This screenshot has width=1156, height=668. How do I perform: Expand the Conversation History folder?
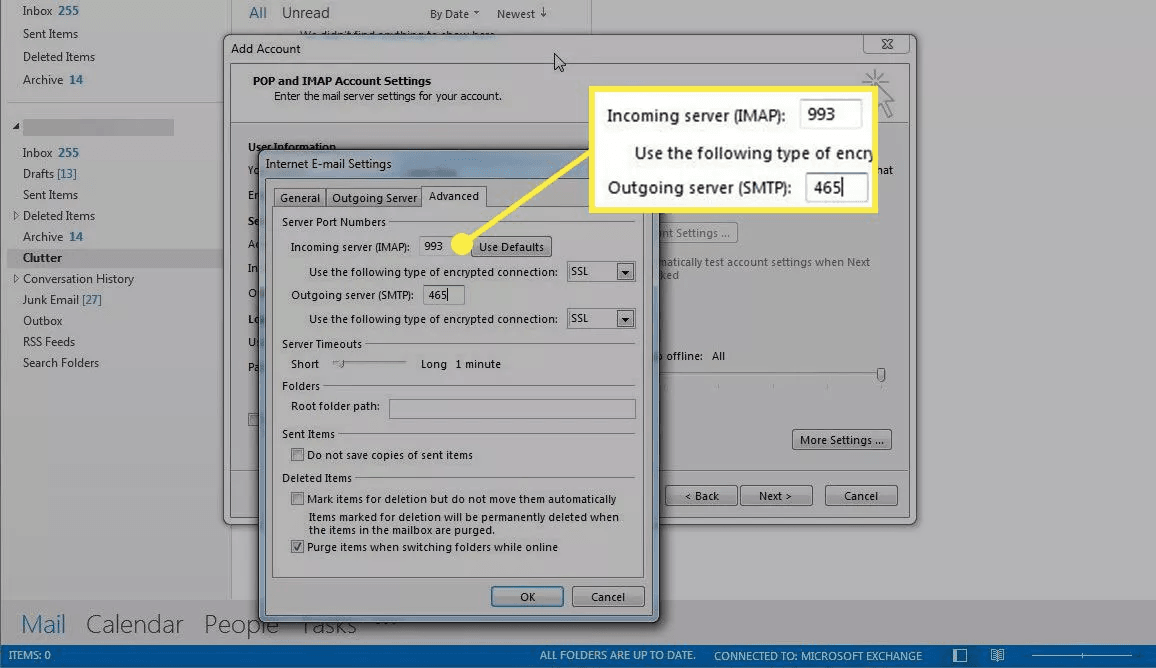[x=15, y=279]
